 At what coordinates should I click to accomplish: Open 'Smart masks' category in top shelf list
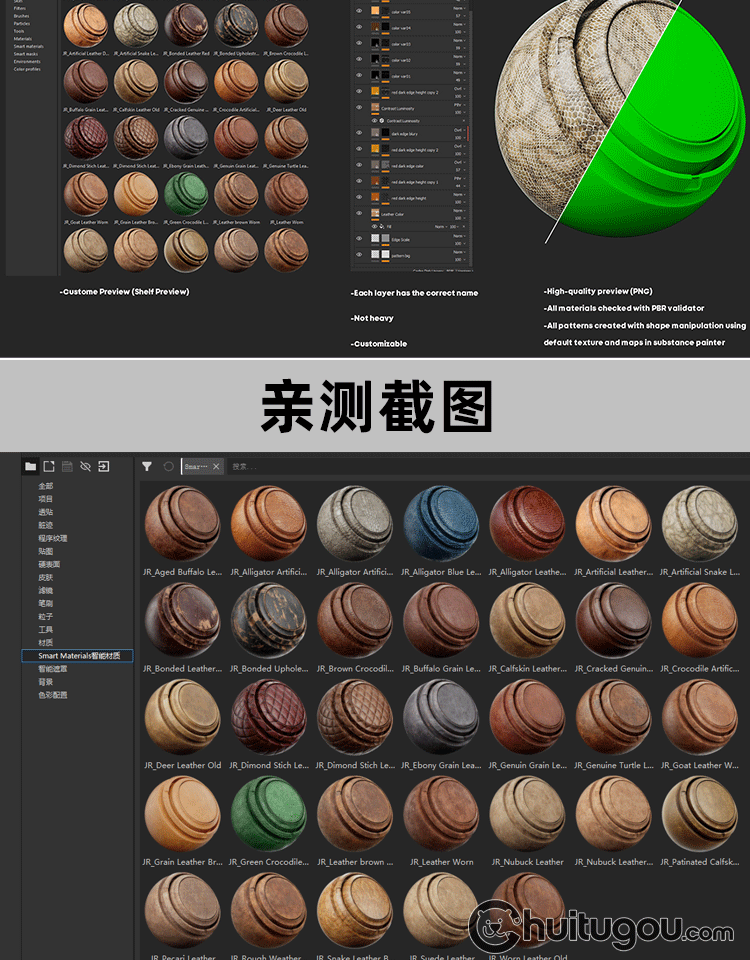coord(28,54)
